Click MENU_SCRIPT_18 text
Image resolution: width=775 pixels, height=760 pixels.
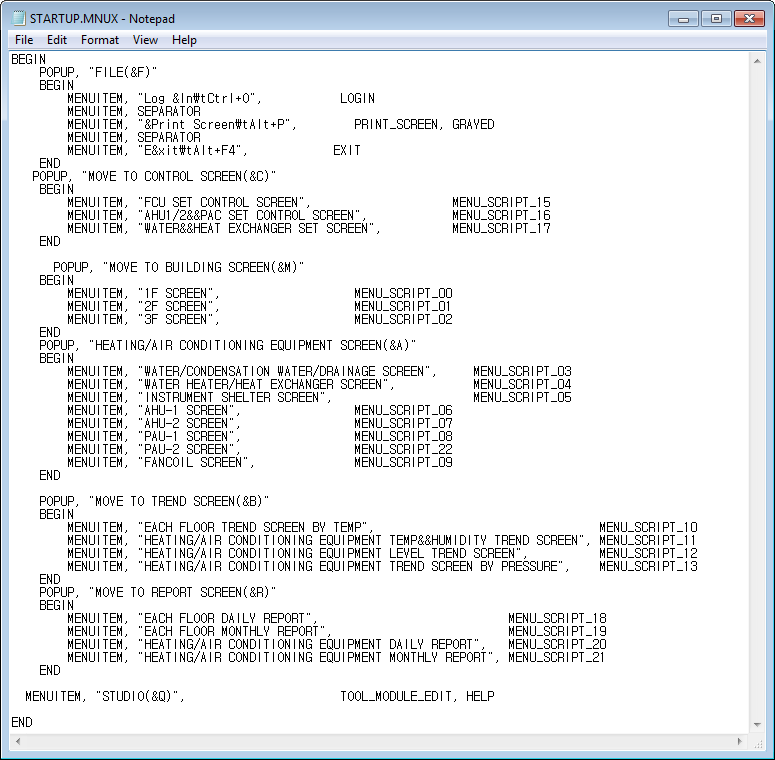pos(558,619)
